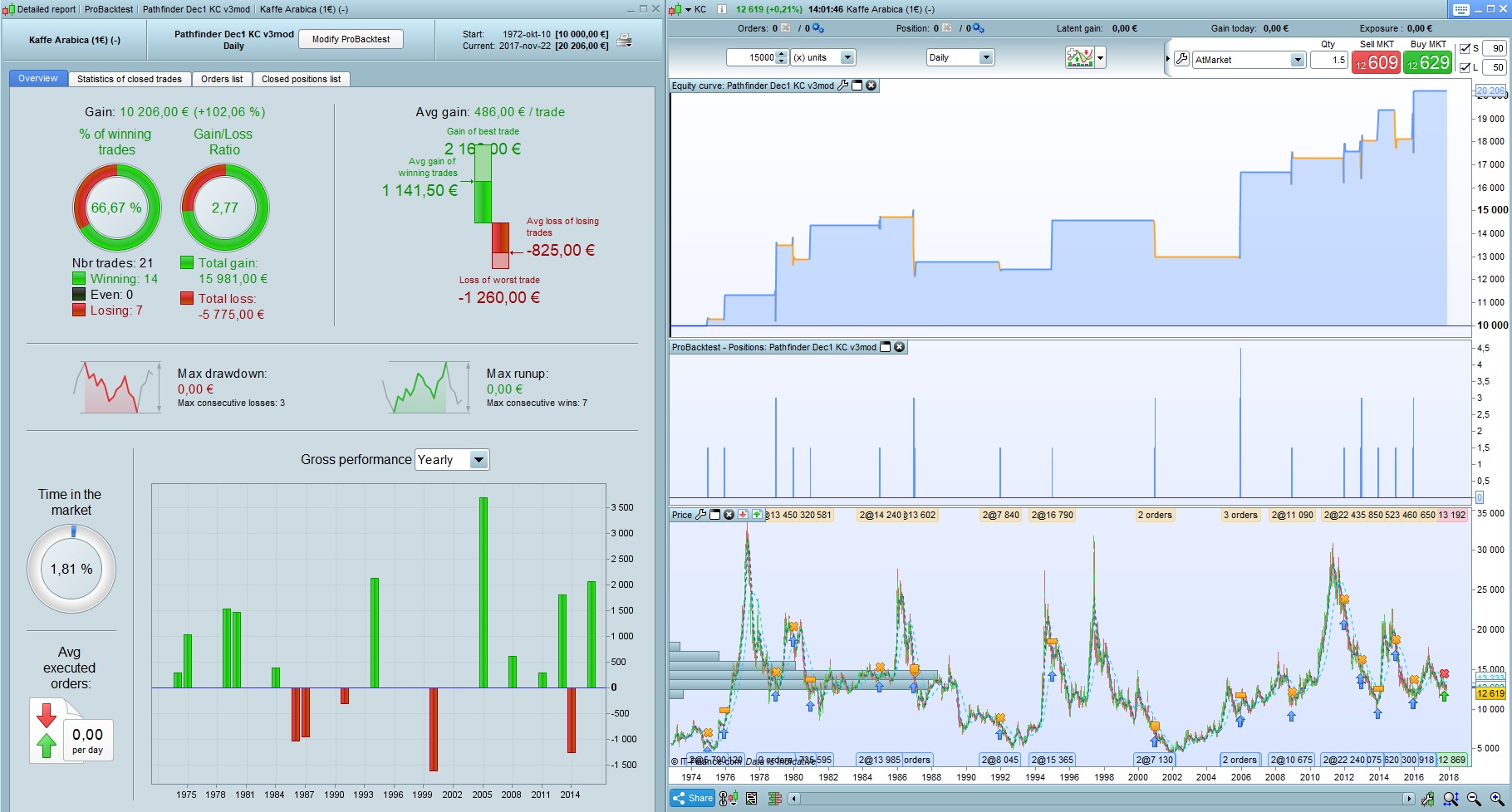
Task: Click the zoom-to-fit magnifier icon
Action: pos(1451,799)
